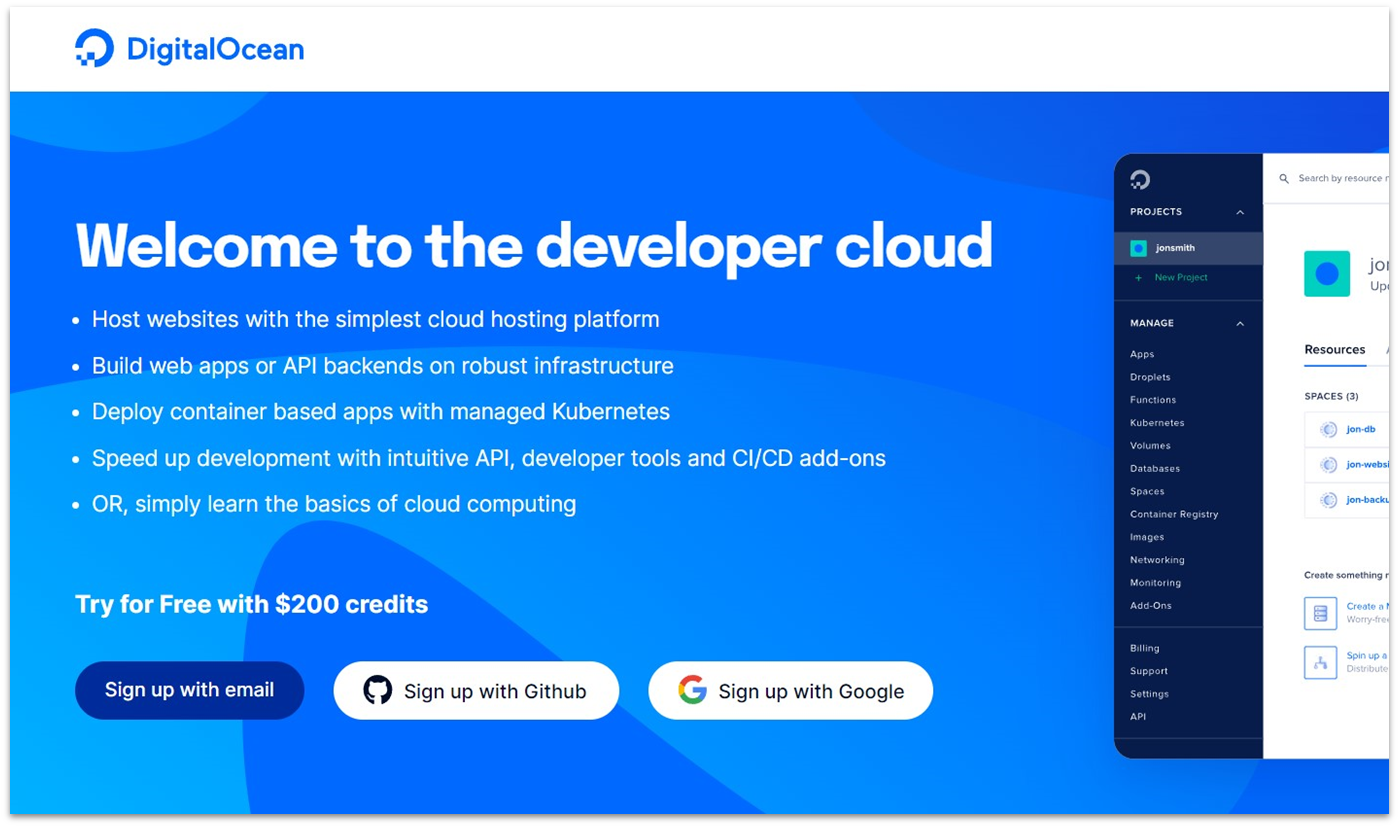Open Add-Ons in the sidebar

(1151, 606)
